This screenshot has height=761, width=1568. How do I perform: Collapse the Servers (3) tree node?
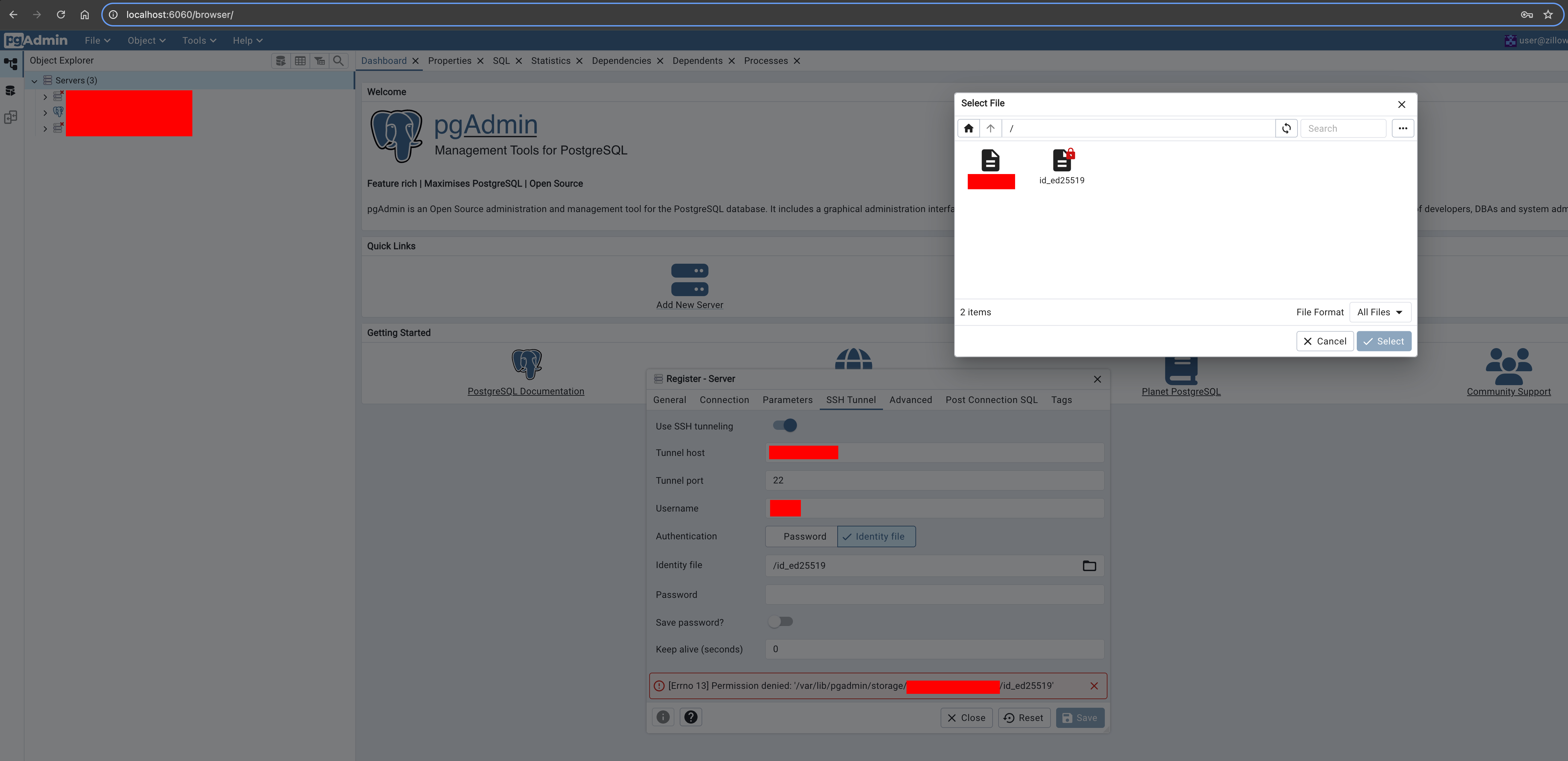(x=35, y=81)
